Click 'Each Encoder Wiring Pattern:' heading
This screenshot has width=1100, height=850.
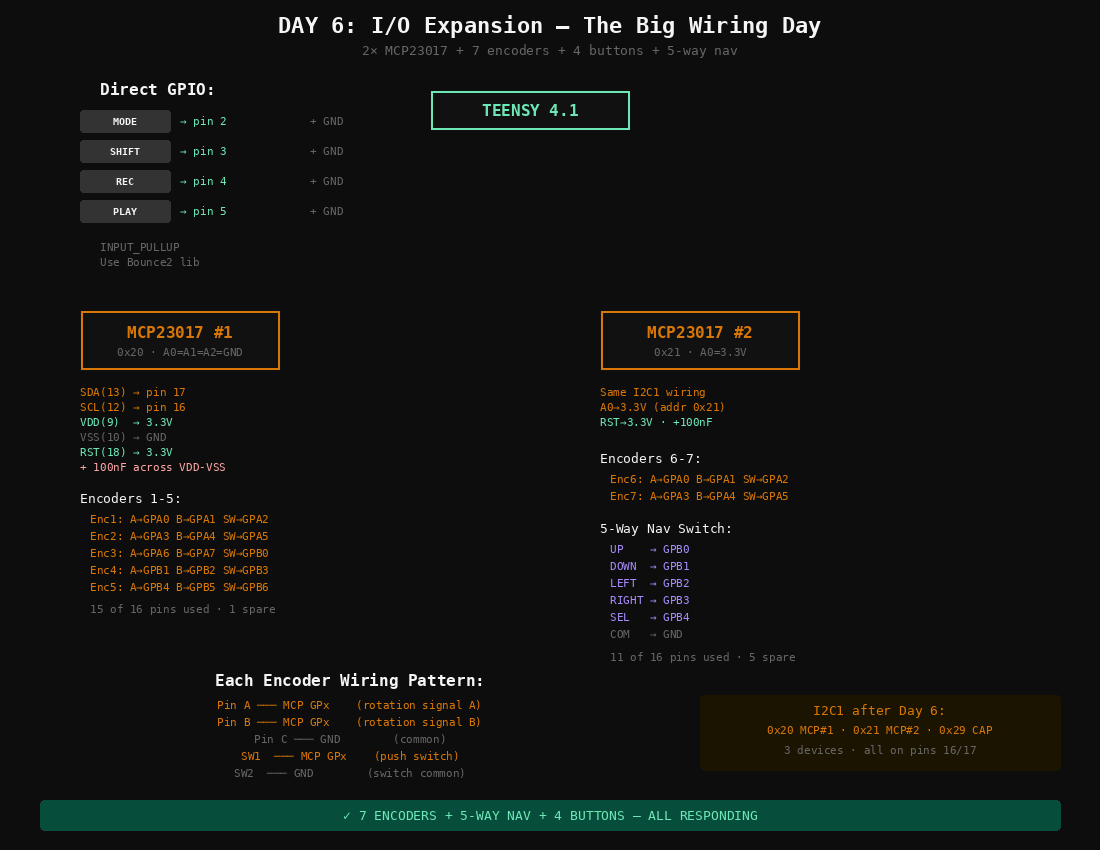coord(349,681)
